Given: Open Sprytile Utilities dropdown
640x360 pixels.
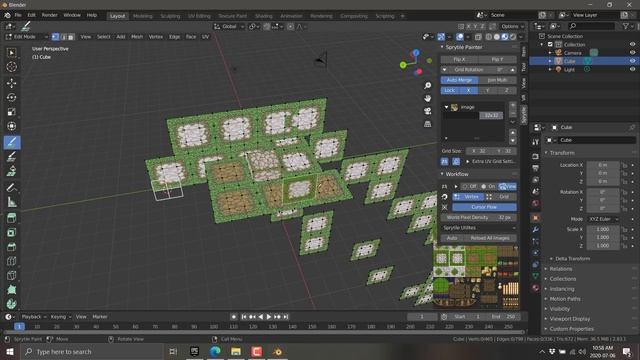Looking at the screenshot, I should coord(479,228).
